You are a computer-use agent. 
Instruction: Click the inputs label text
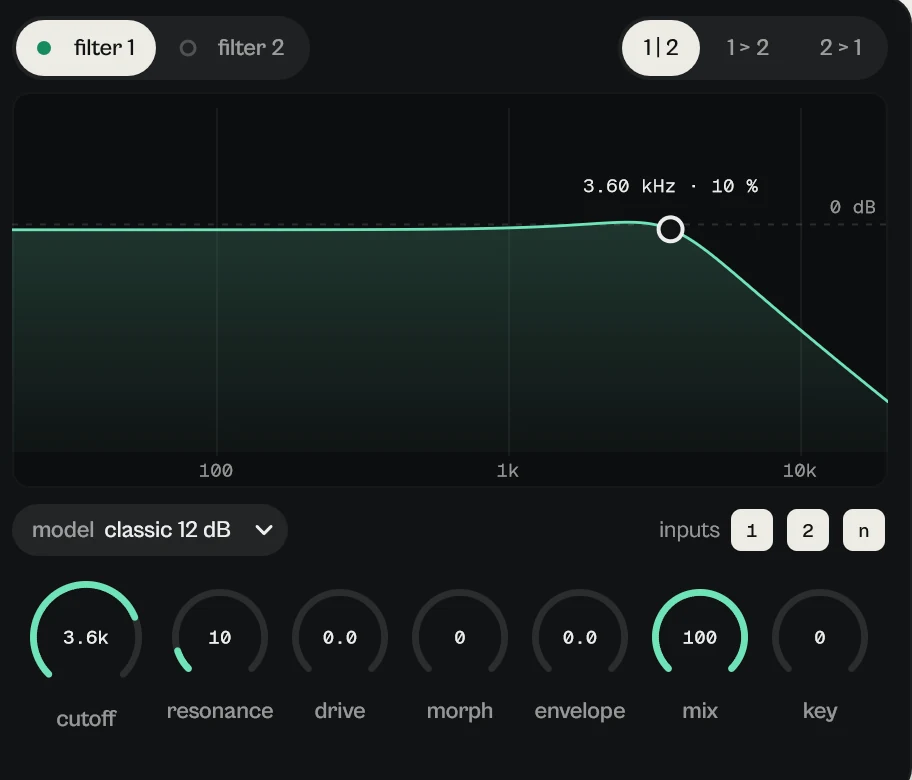[689, 530]
